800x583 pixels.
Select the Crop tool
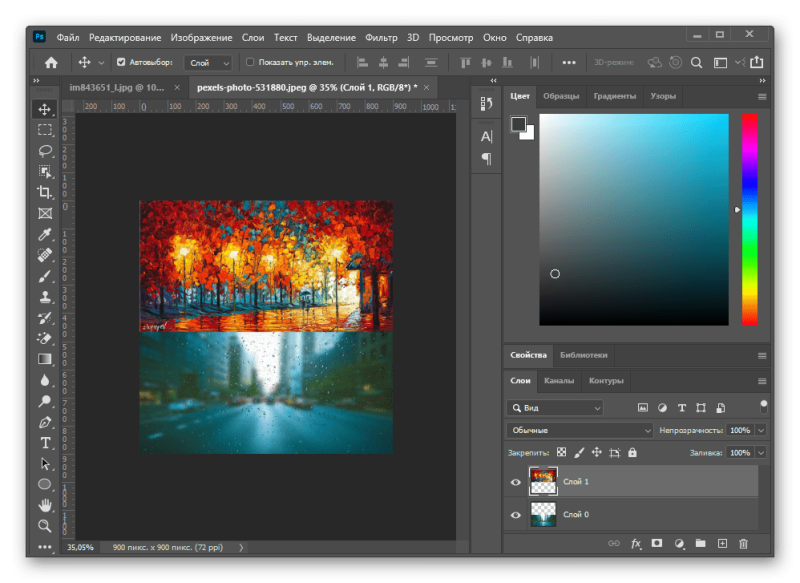click(x=45, y=192)
